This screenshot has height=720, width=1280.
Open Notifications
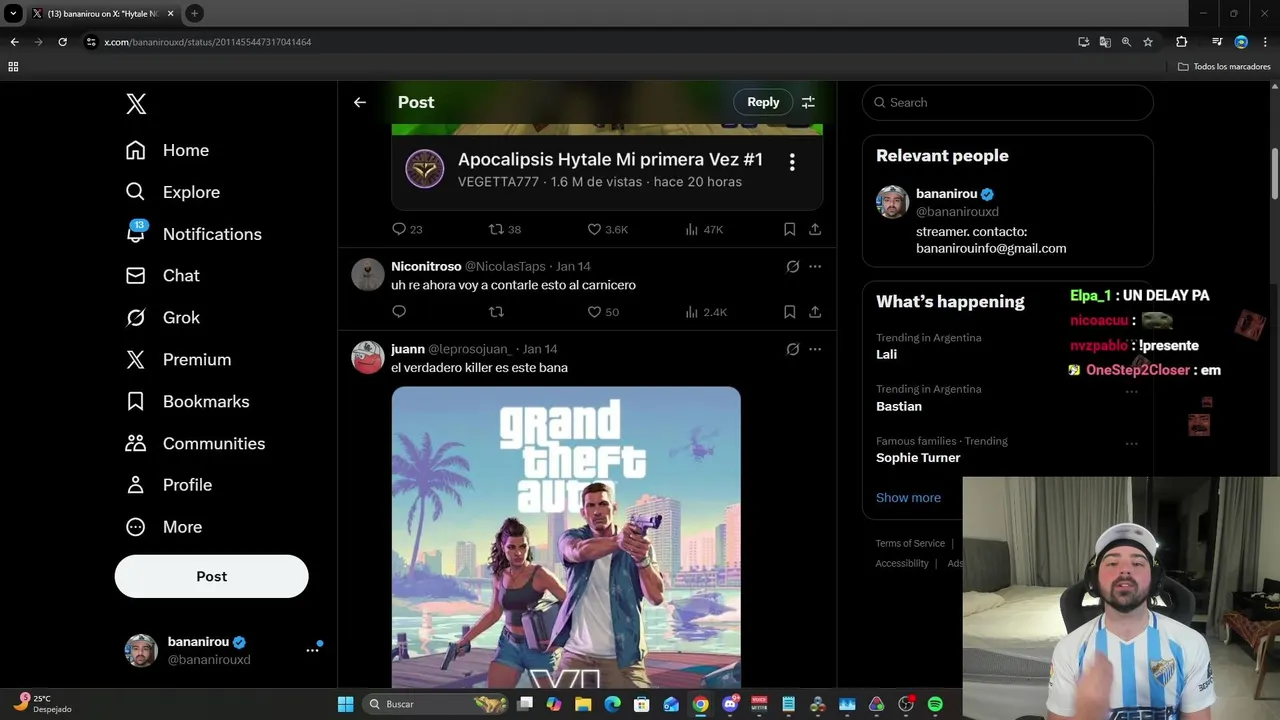pyautogui.click(x=193, y=234)
